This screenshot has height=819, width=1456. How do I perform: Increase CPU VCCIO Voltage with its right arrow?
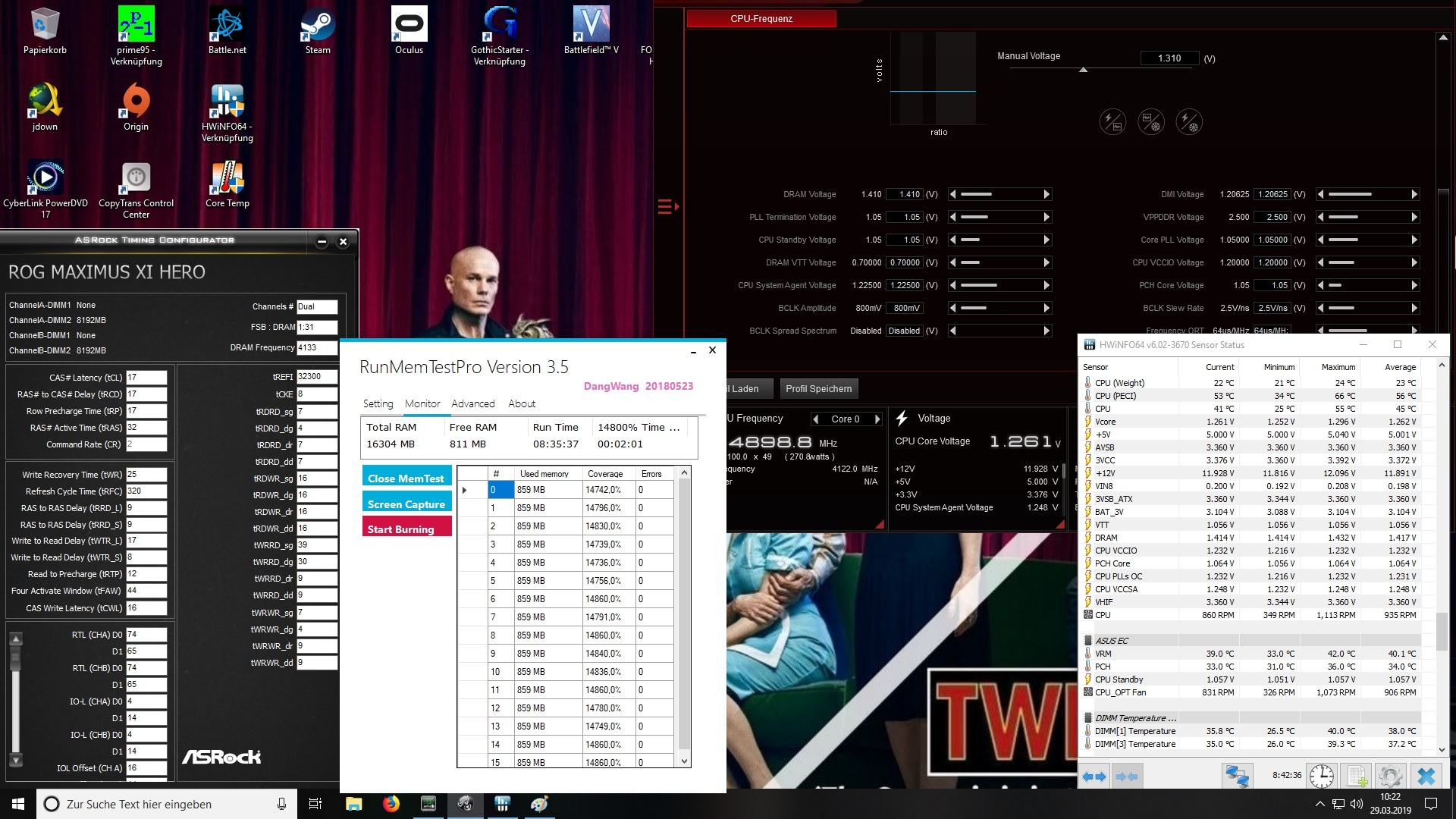(1414, 262)
